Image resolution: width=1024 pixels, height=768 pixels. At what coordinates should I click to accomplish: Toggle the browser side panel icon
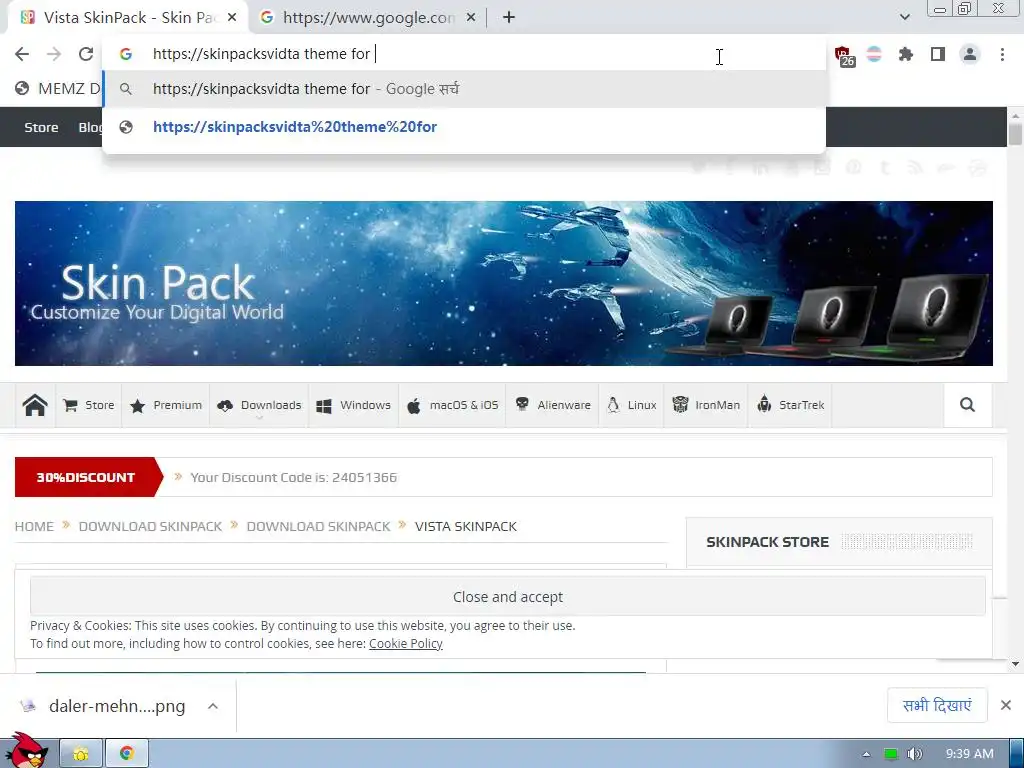click(938, 54)
